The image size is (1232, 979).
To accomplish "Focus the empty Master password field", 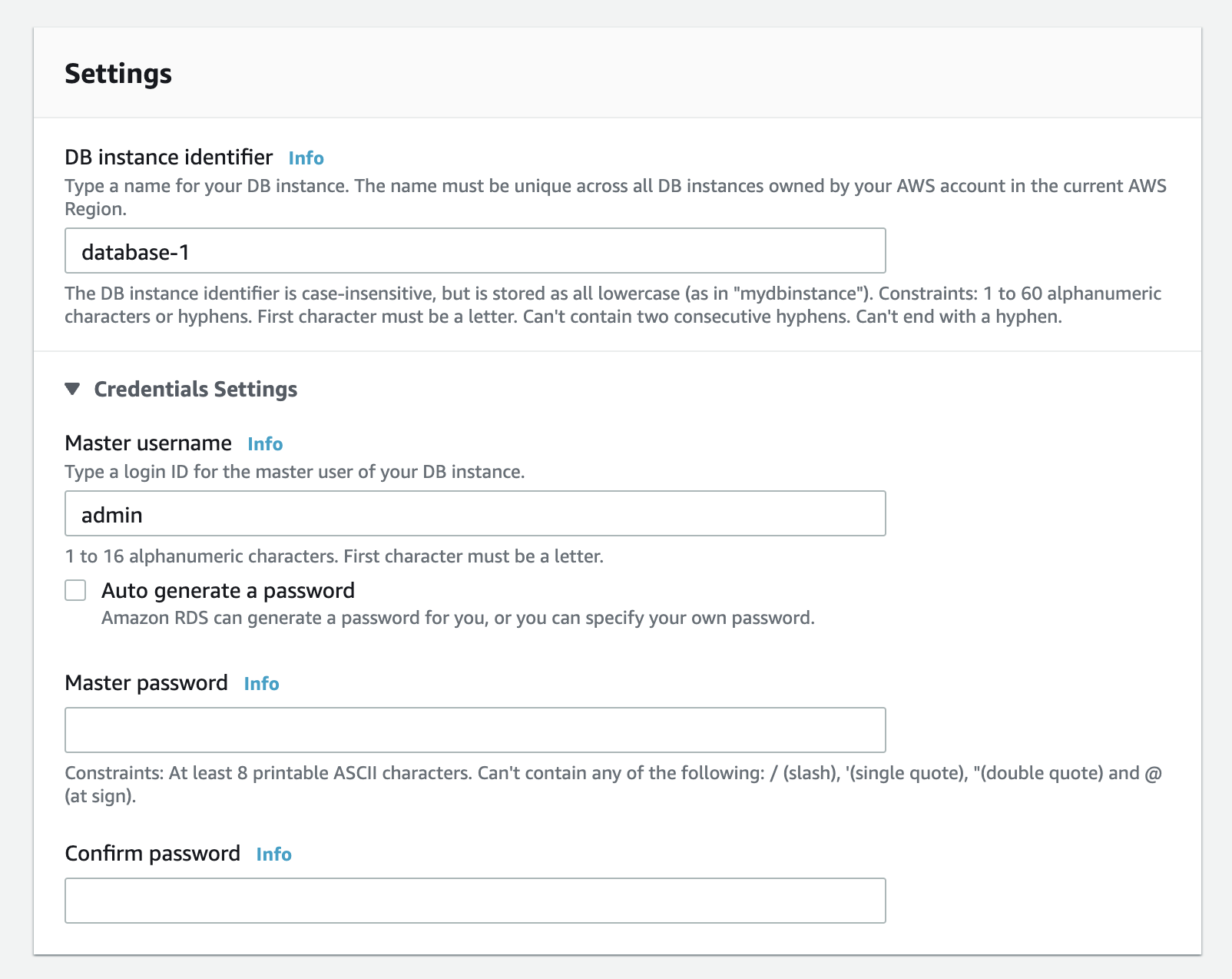I will click(475, 730).
